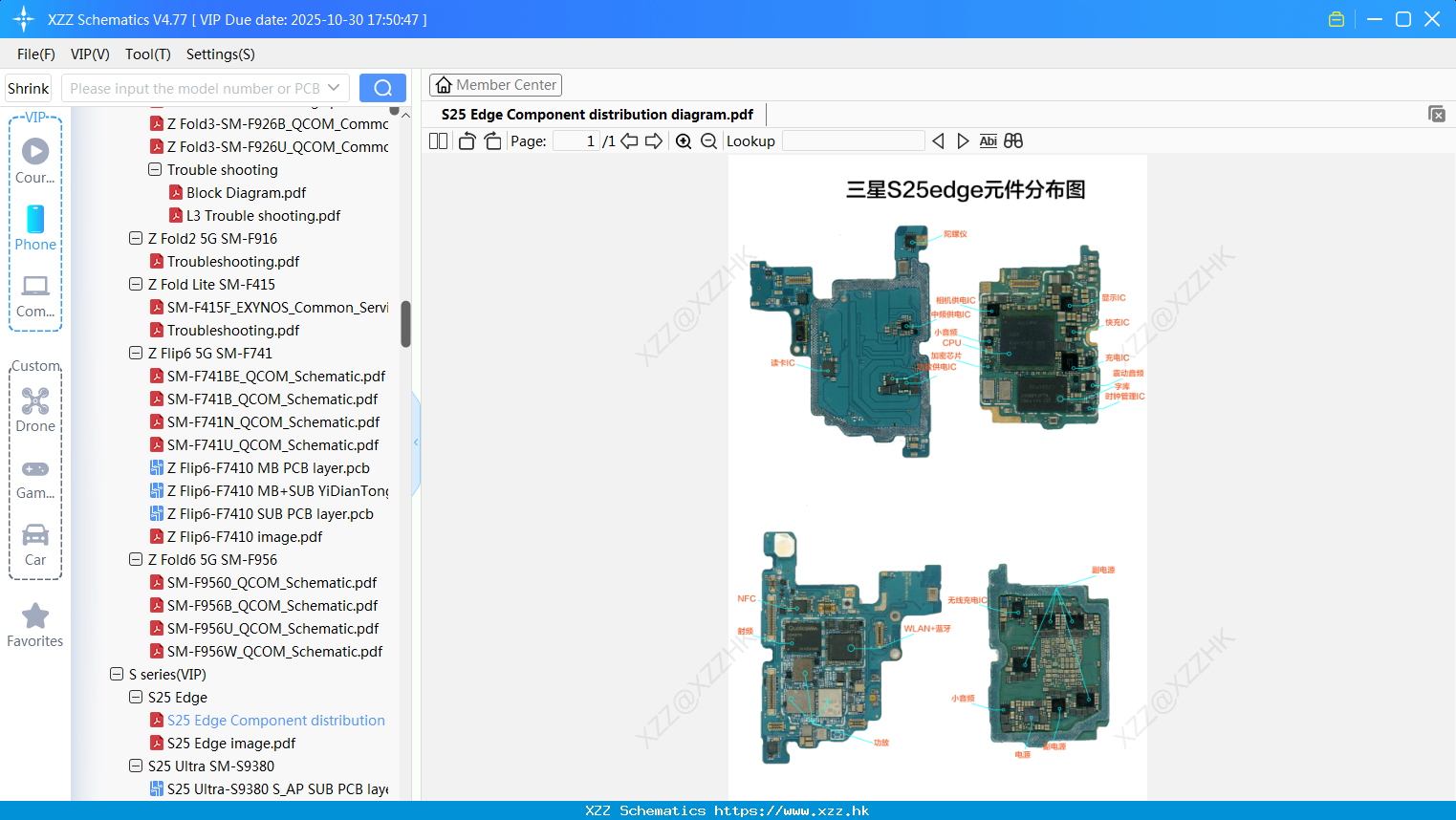This screenshot has height=820, width=1456.
Task: Collapse the Z Flip6 5G SM-F741 node
Action: 136,353
